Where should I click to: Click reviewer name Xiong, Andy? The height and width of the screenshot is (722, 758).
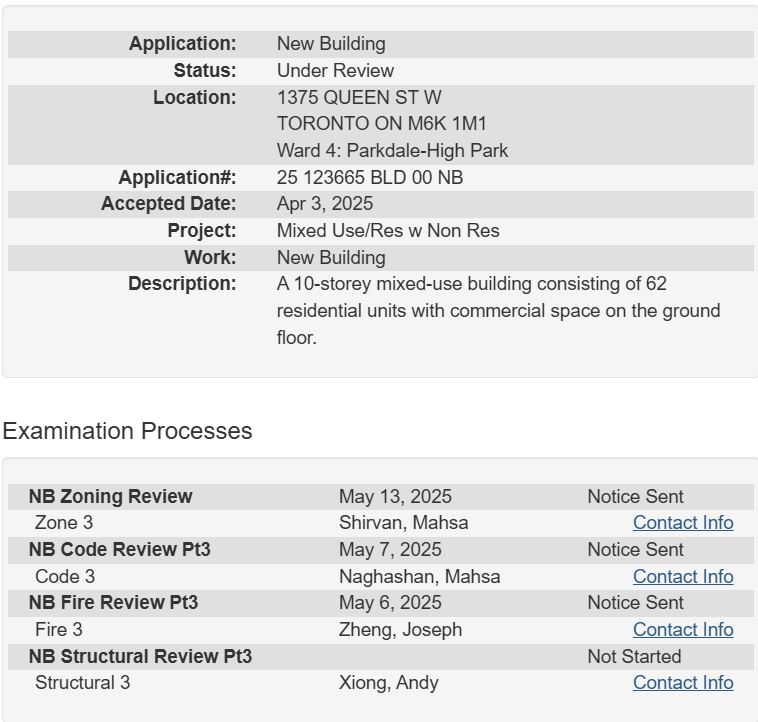388,683
